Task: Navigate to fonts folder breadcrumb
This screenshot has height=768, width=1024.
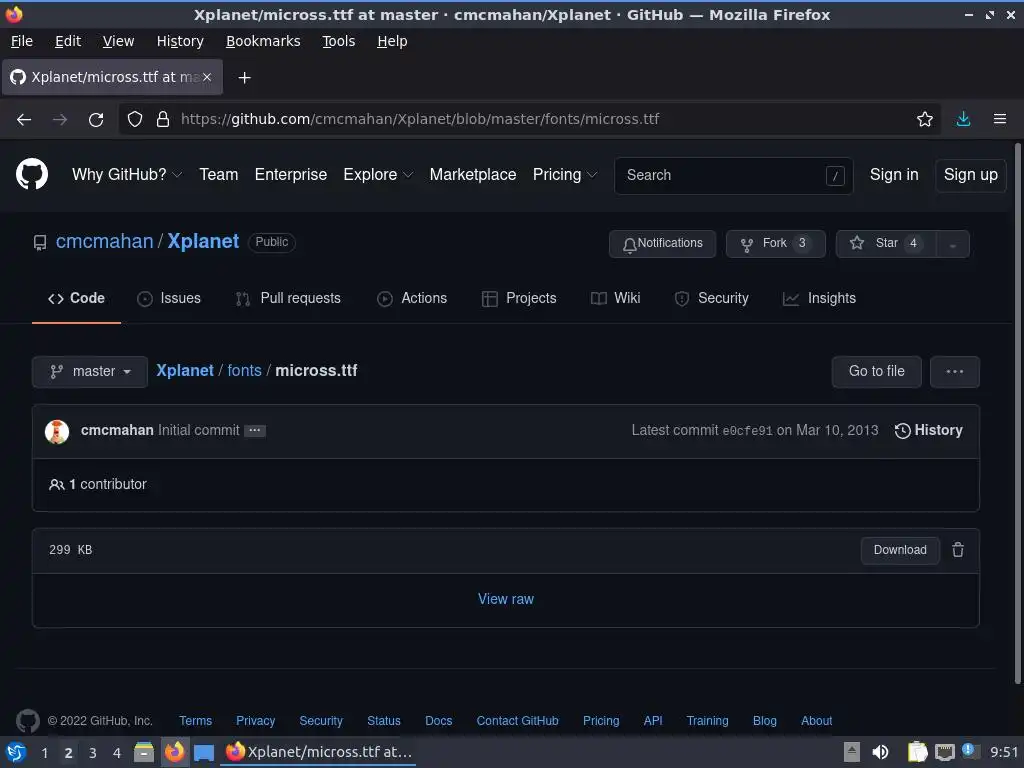Action: [x=244, y=370]
